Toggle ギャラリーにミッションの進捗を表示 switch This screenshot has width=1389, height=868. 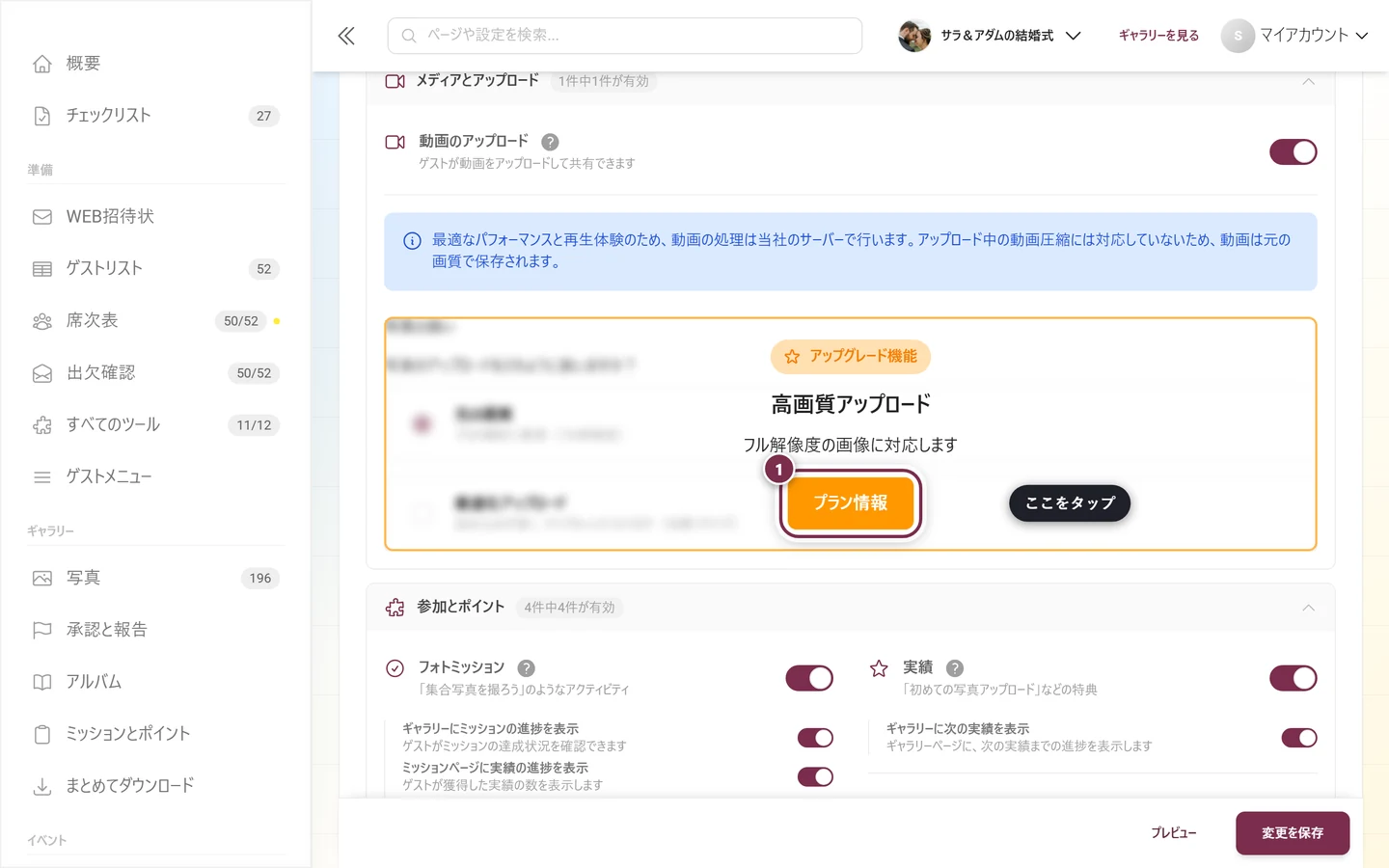point(816,738)
